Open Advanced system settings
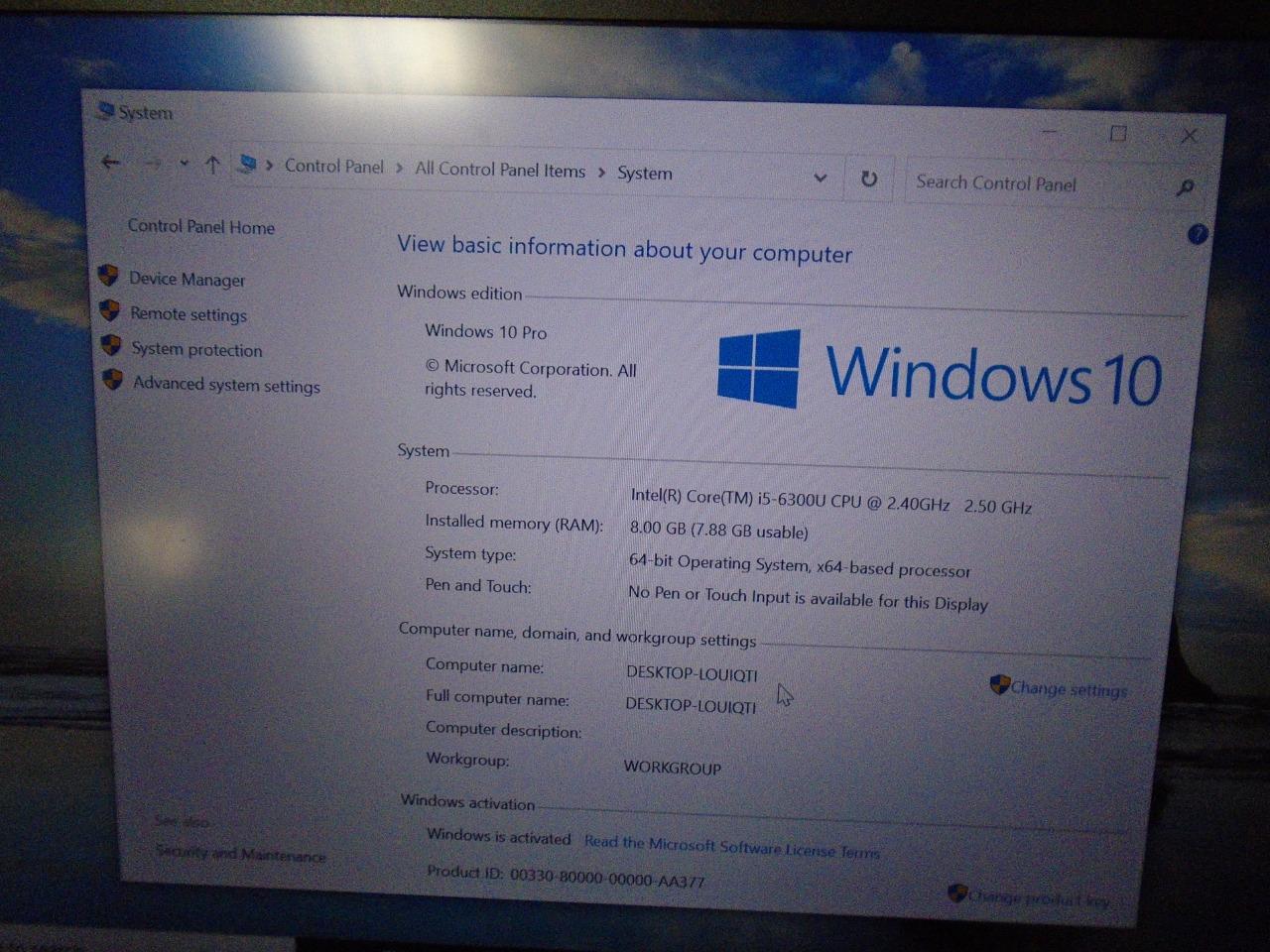 226,385
